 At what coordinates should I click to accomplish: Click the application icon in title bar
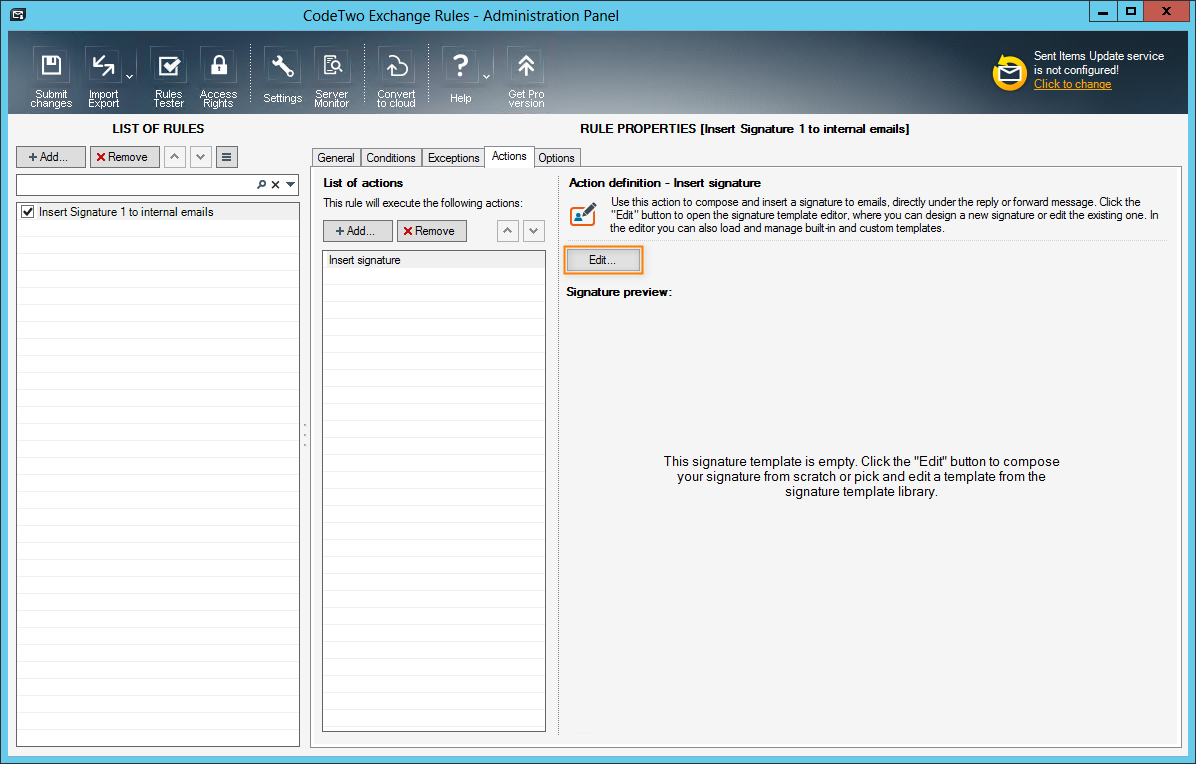(18, 14)
